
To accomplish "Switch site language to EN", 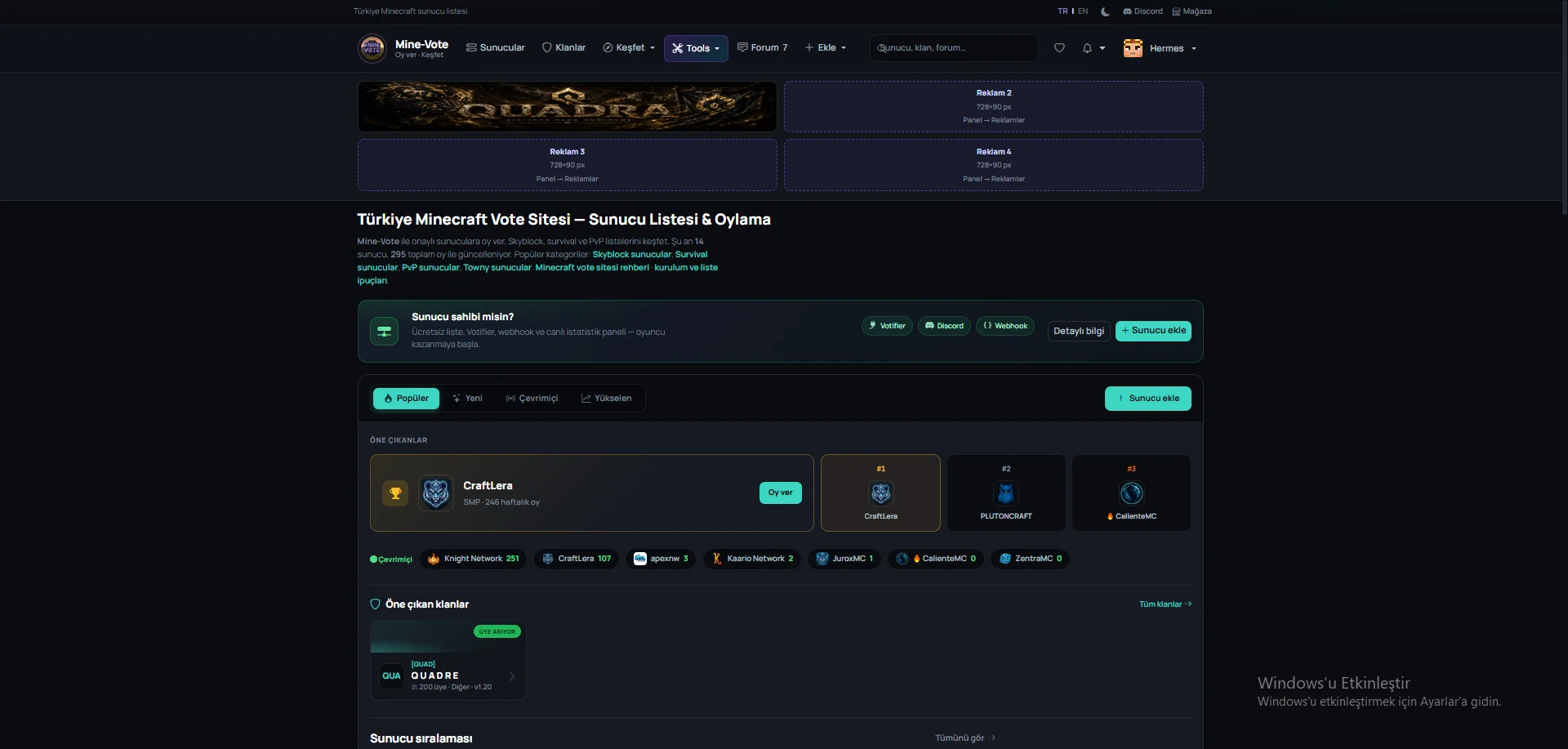I will 1083,11.
